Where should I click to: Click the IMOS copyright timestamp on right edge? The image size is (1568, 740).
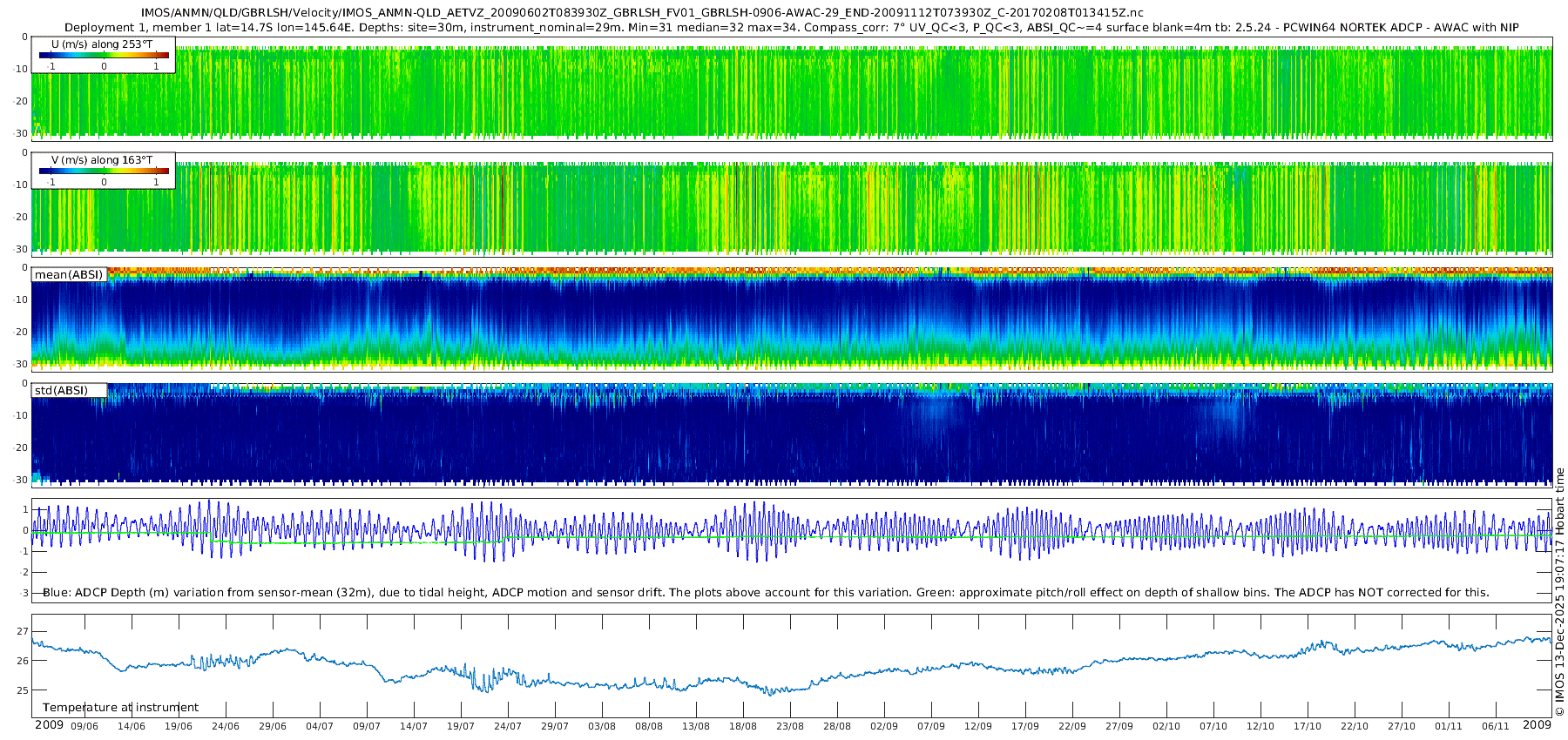[1559, 592]
